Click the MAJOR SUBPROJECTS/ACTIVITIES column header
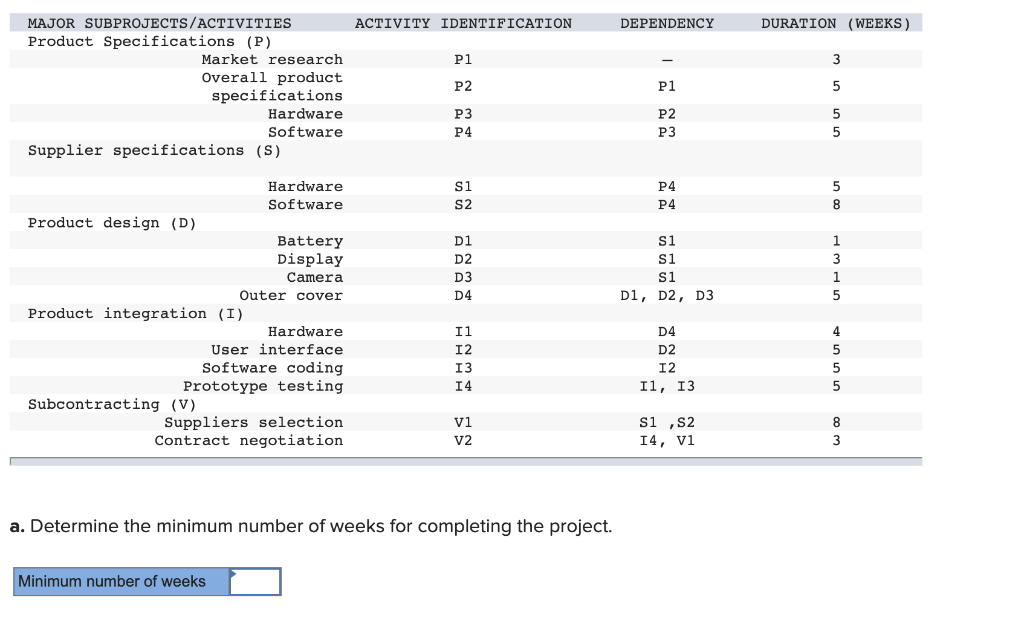The image size is (1024, 638). (160, 22)
